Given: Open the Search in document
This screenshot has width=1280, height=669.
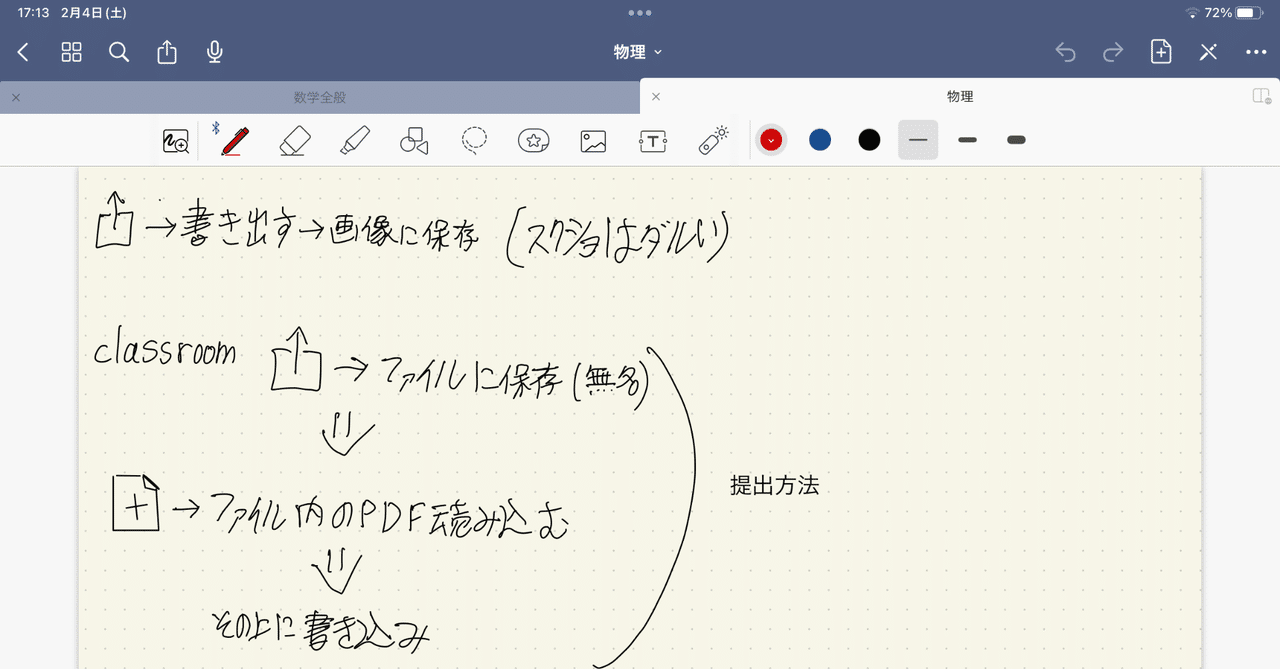Looking at the screenshot, I should (119, 52).
